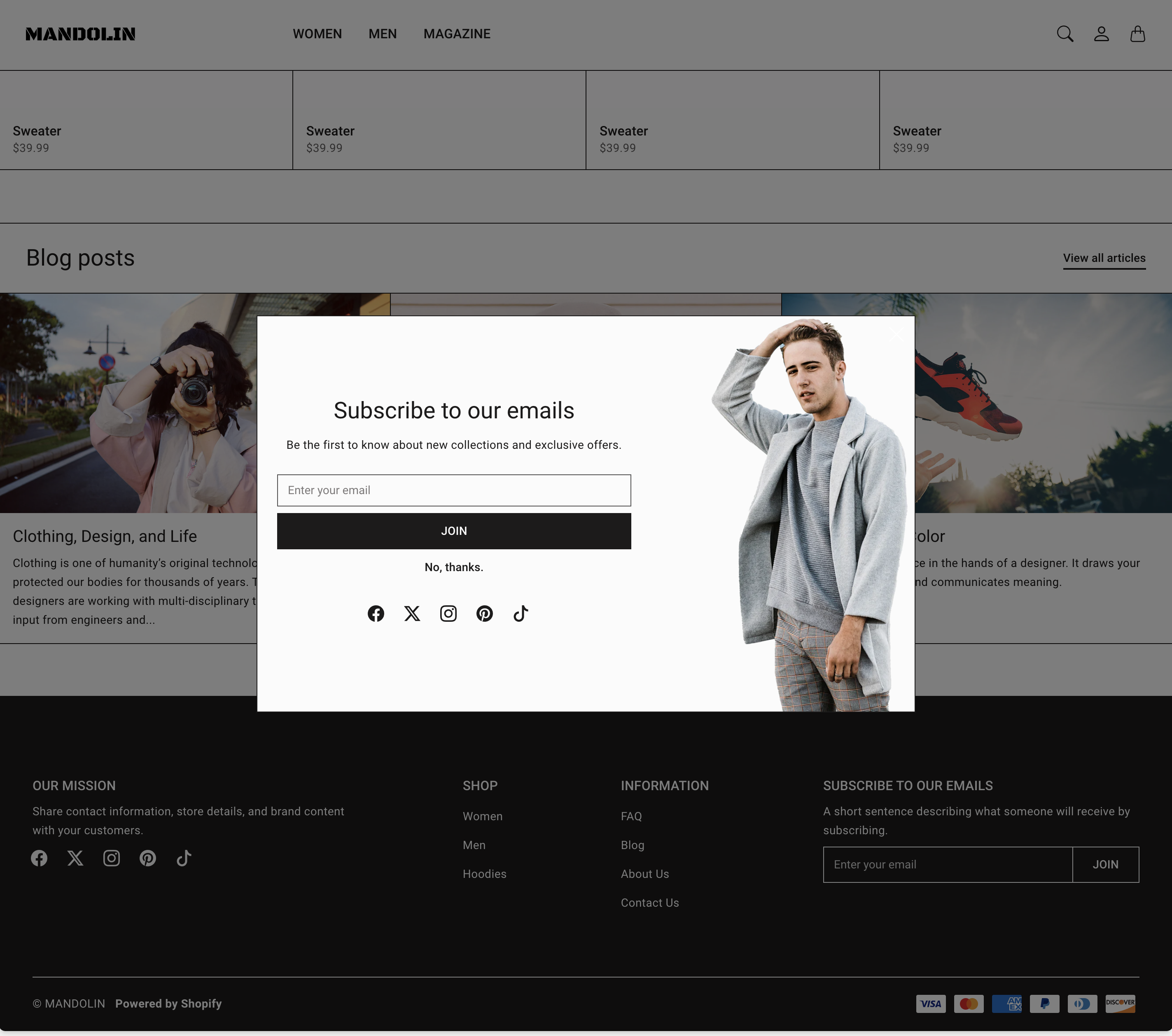This screenshot has width=1172, height=1036.
Task: Click the OUR MISSION footer heading
Action: [x=74, y=786]
